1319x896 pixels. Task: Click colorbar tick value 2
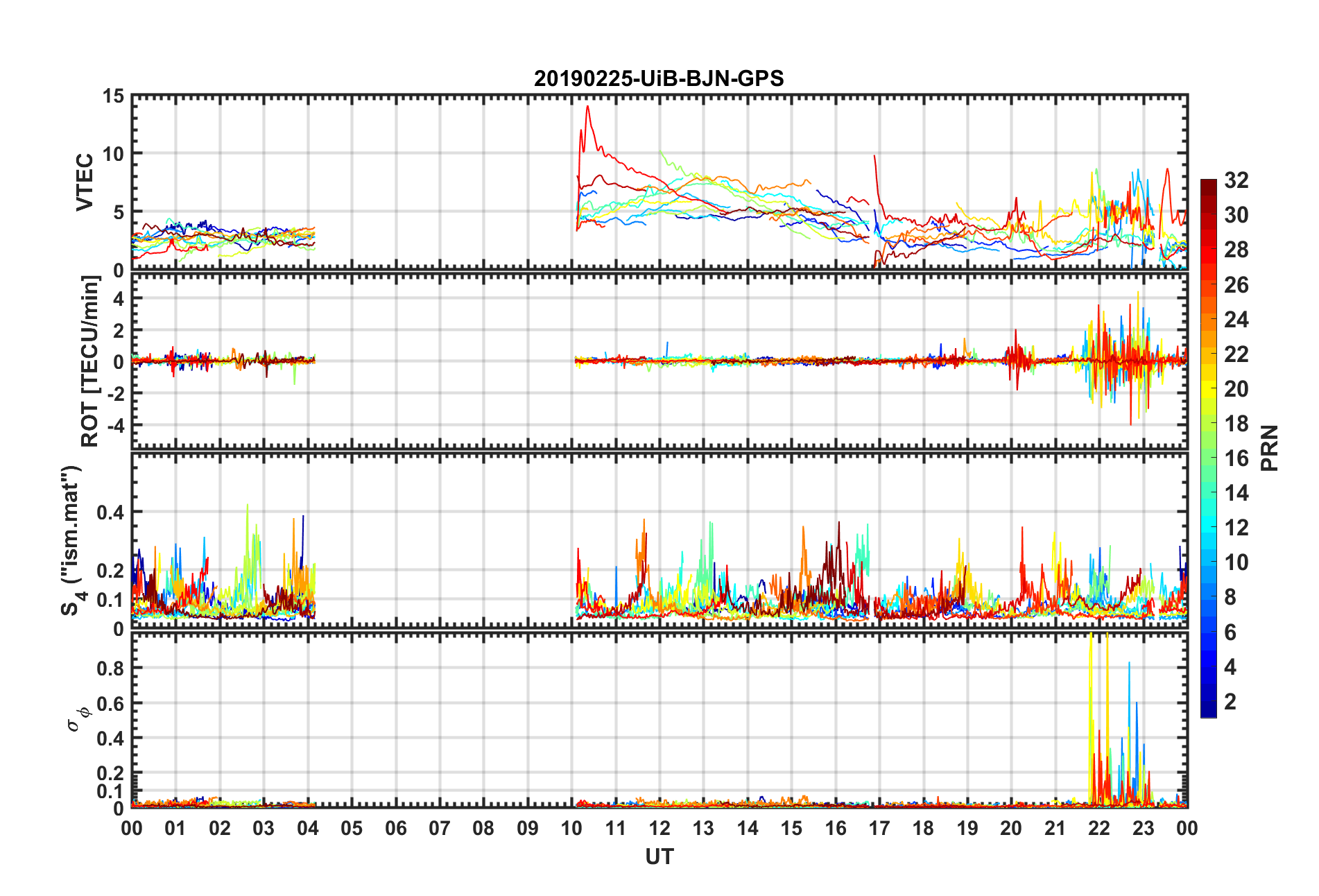coord(1230,702)
